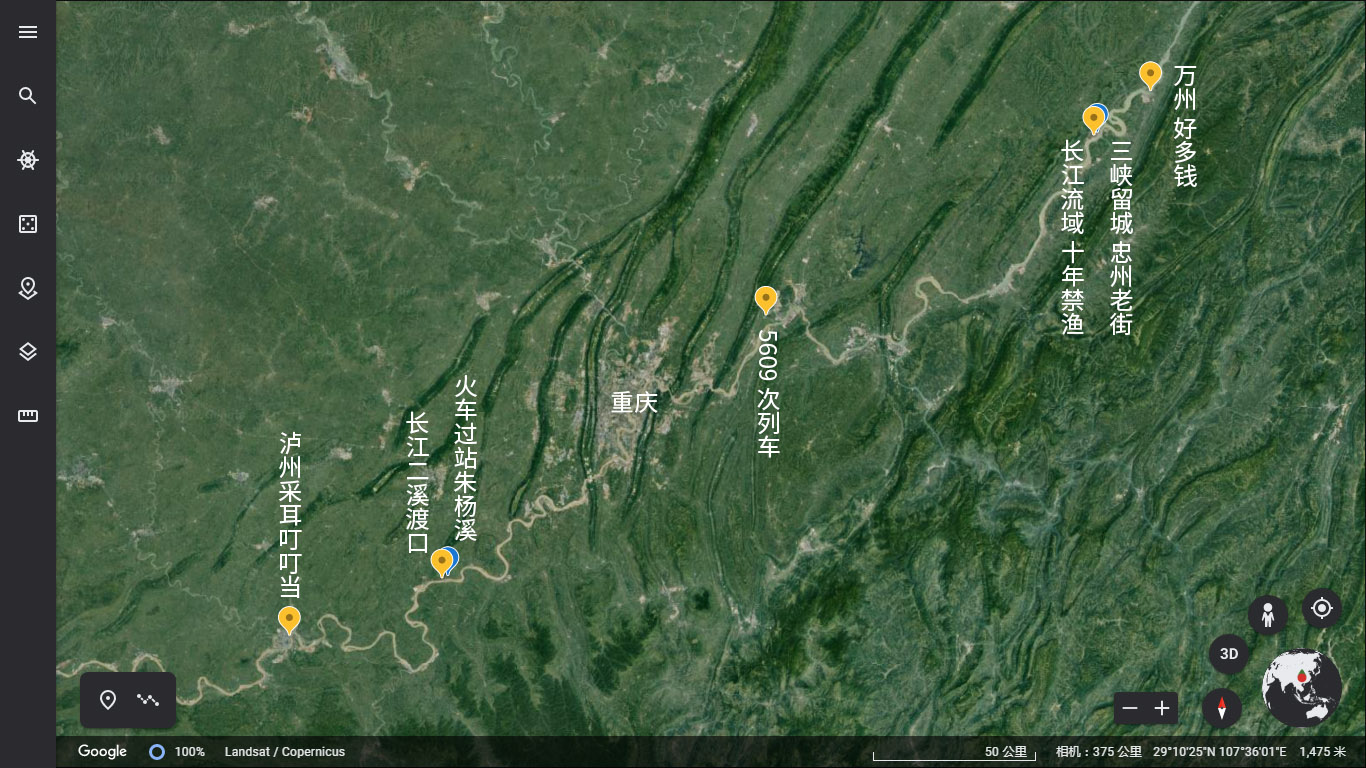The width and height of the screenshot is (1366, 768).
Task: Open Voyager ship wheel icon
Action: (28, 160)
